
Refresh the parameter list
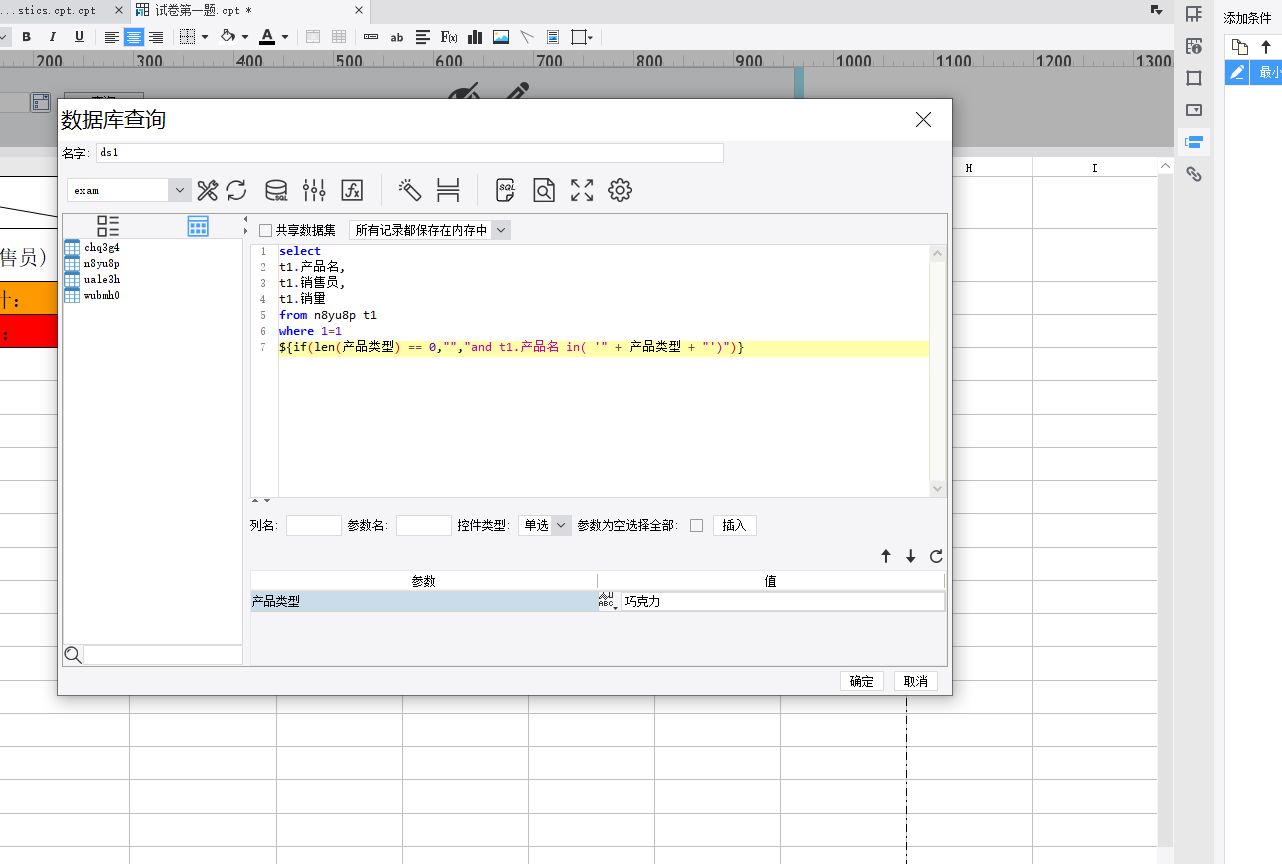coord(936,557)
